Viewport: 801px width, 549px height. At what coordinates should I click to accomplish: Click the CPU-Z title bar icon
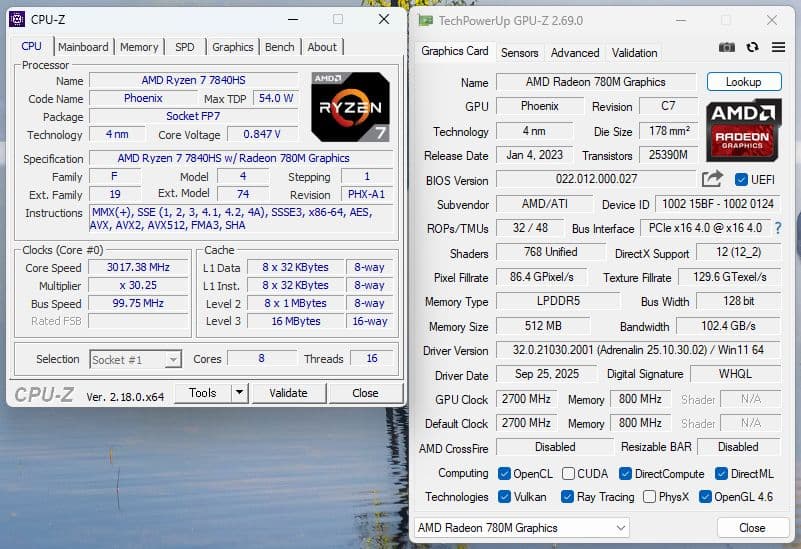(x=17, y=19)
